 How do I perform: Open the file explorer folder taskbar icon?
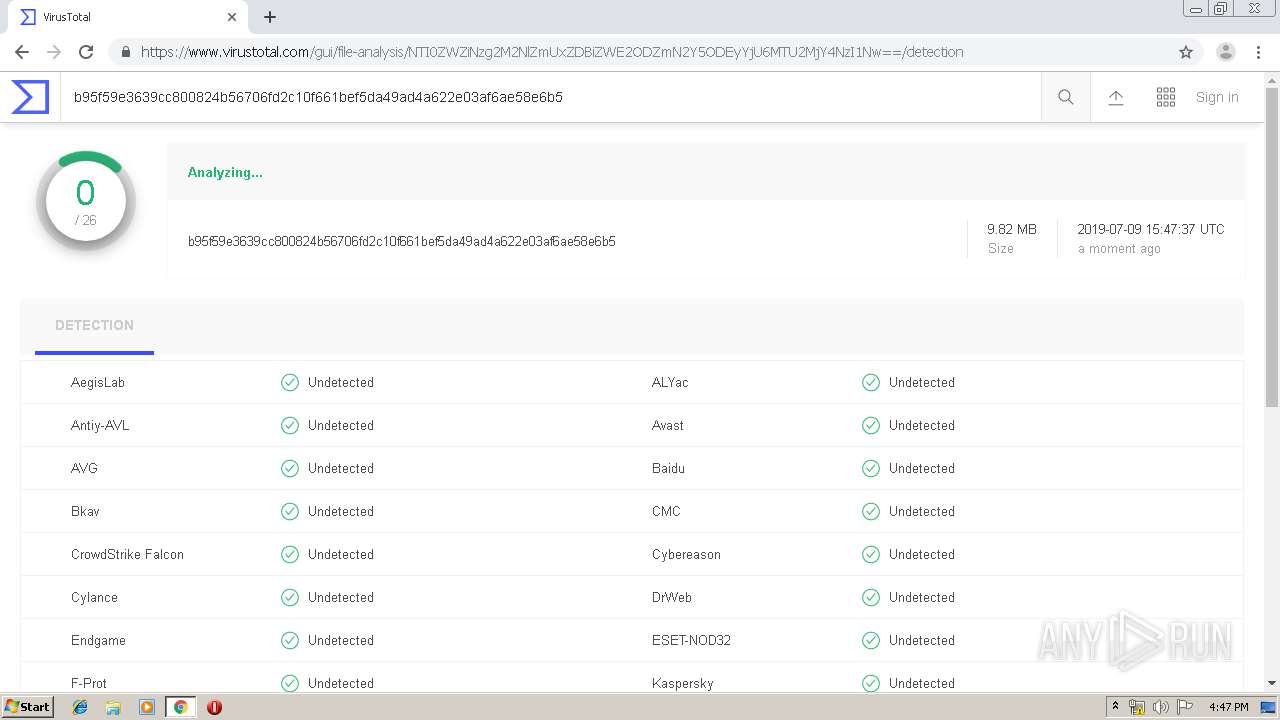113,707
